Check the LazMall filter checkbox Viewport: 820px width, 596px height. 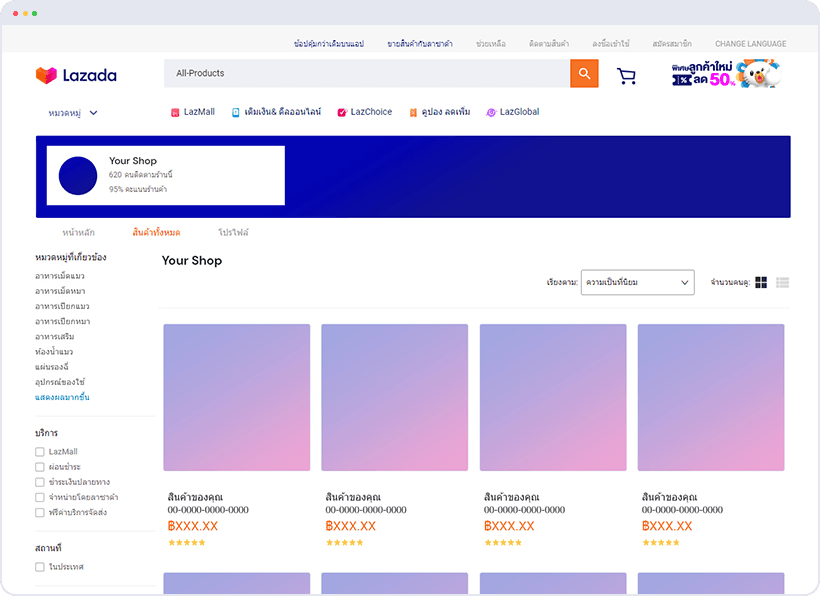pos(40,451)
